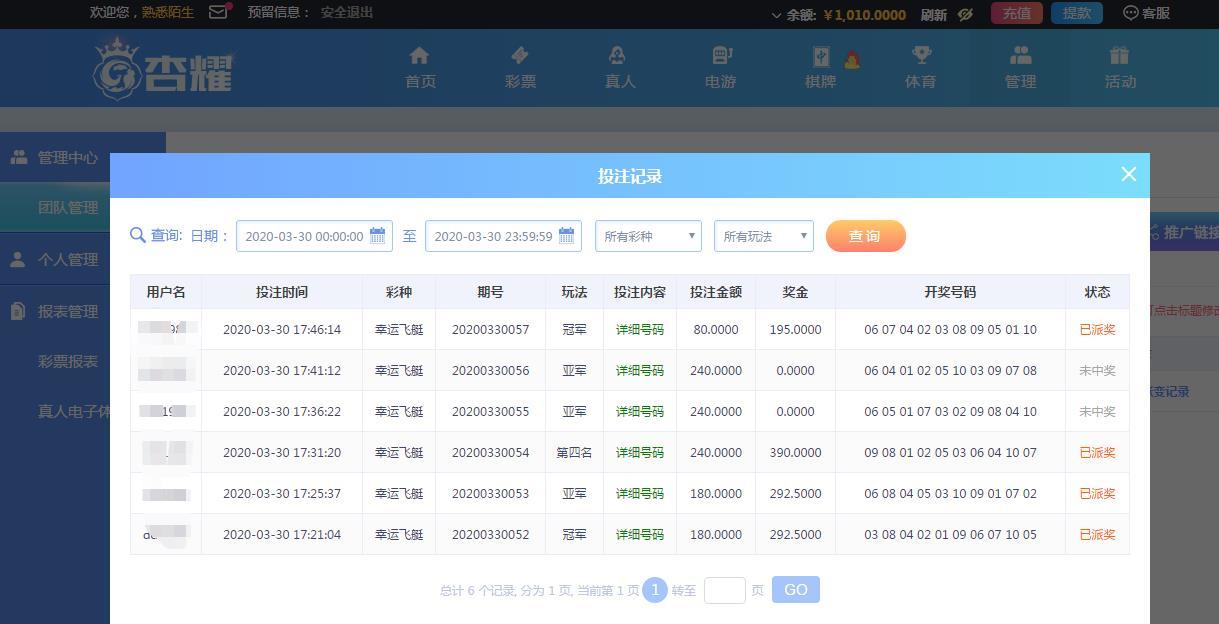The image size is (1219, 624).
Task: Open the mail envelope icon
Action: [218, 13]
